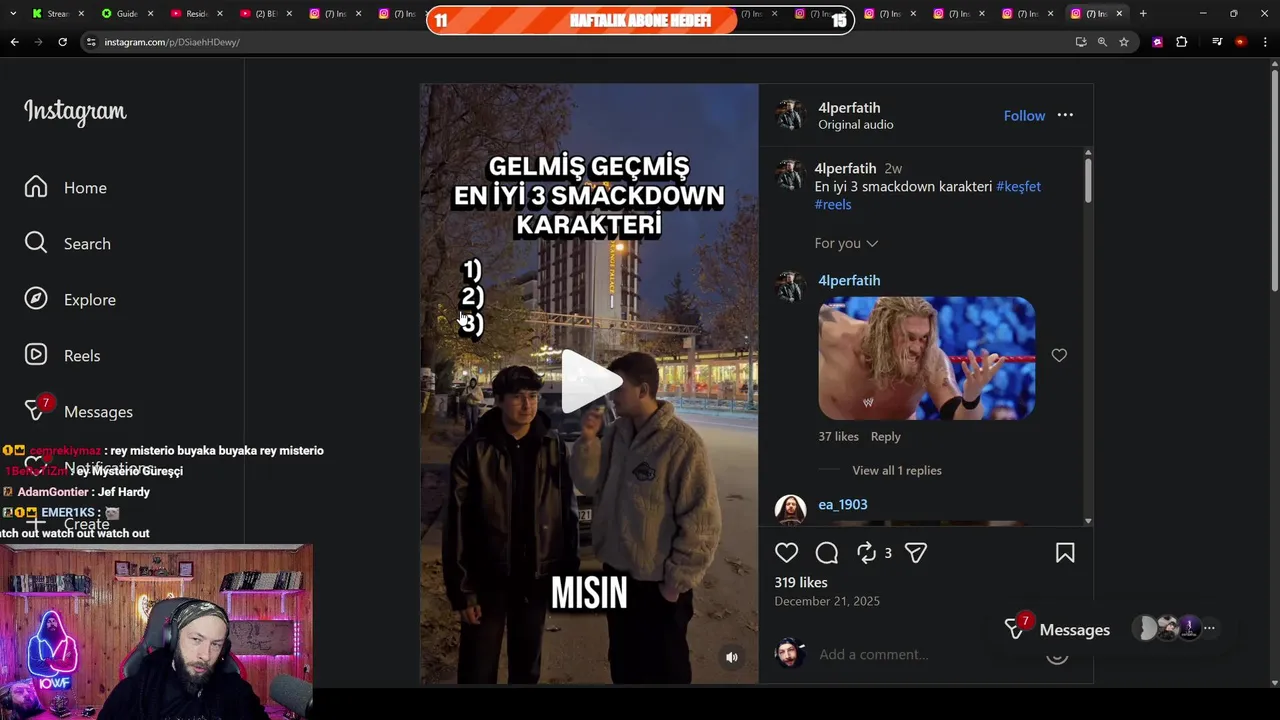Click the comments scrollbar thumb
Viewport: 1280px width, 720px height.
pos(1088,181)
